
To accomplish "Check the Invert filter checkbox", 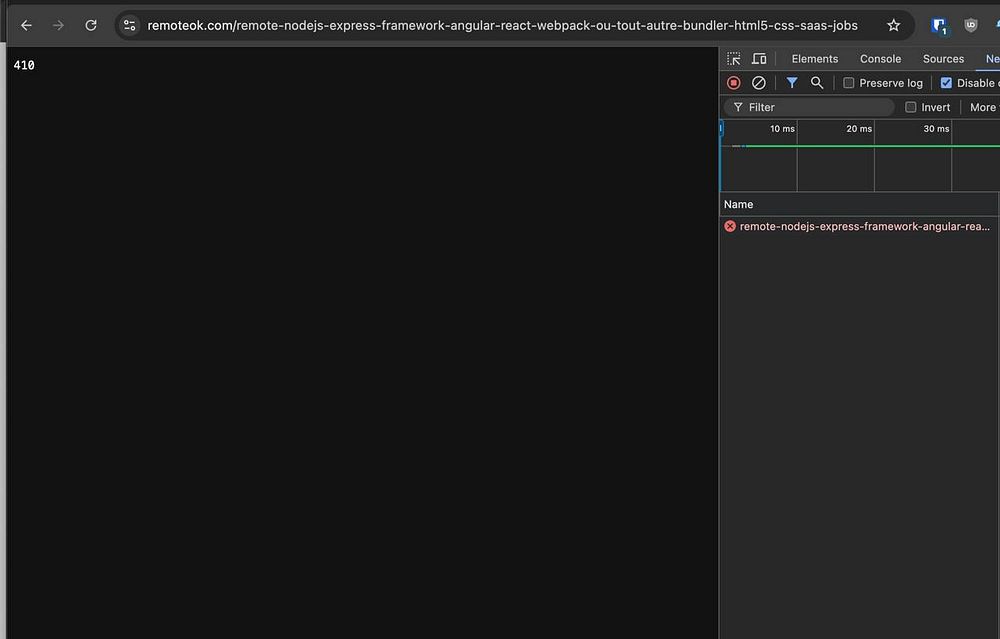I will [x=911, y=107].
